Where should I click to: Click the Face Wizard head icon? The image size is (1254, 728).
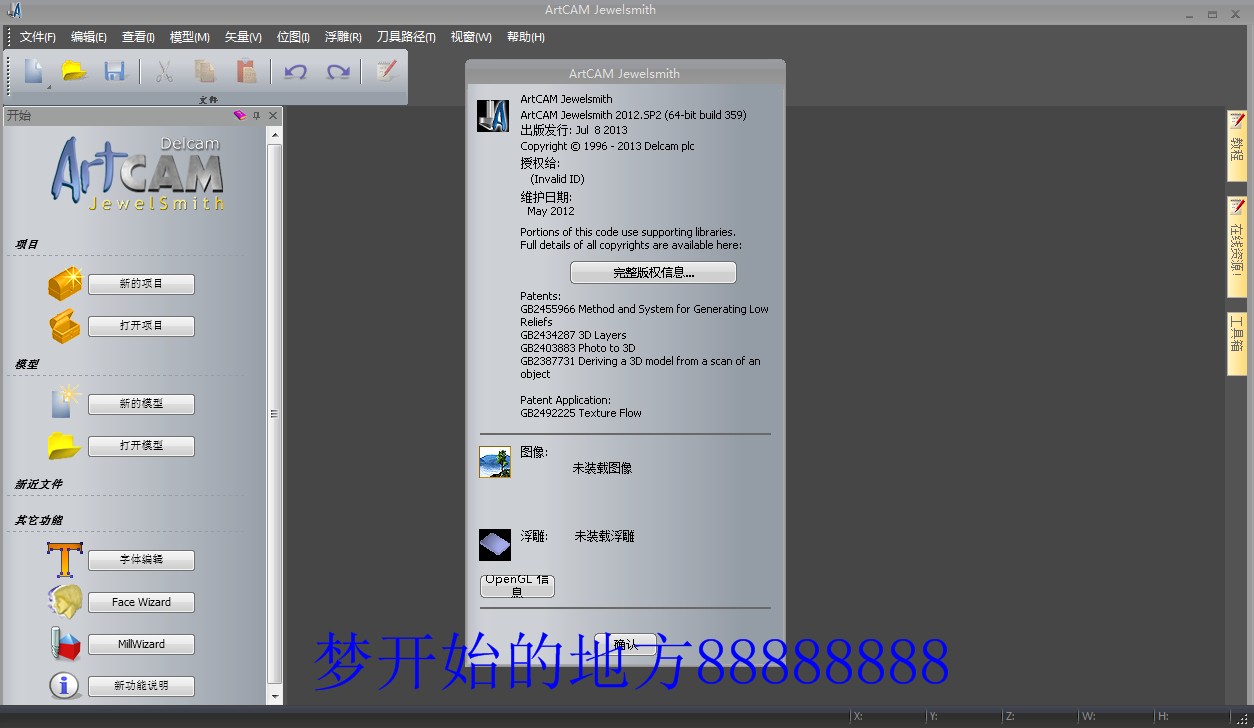tap(65, 602)
